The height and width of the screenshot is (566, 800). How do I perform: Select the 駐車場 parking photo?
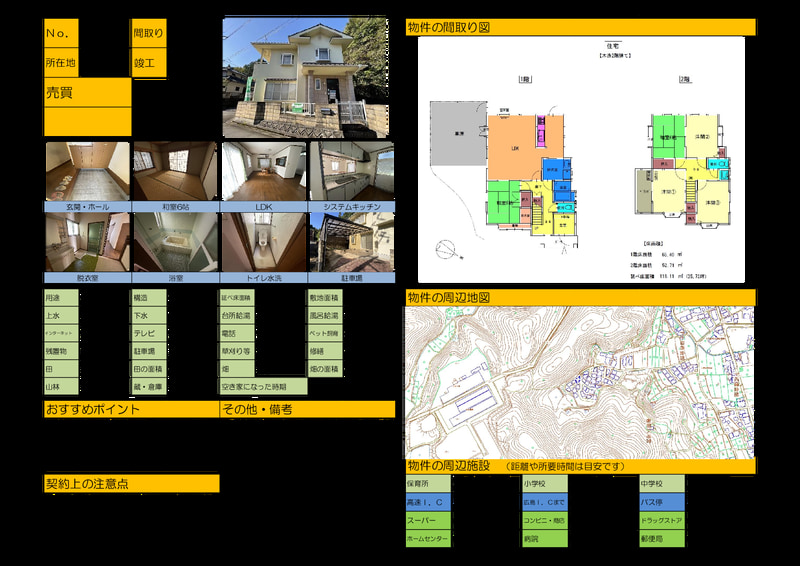pyautogui.click(x=351, y=241)
